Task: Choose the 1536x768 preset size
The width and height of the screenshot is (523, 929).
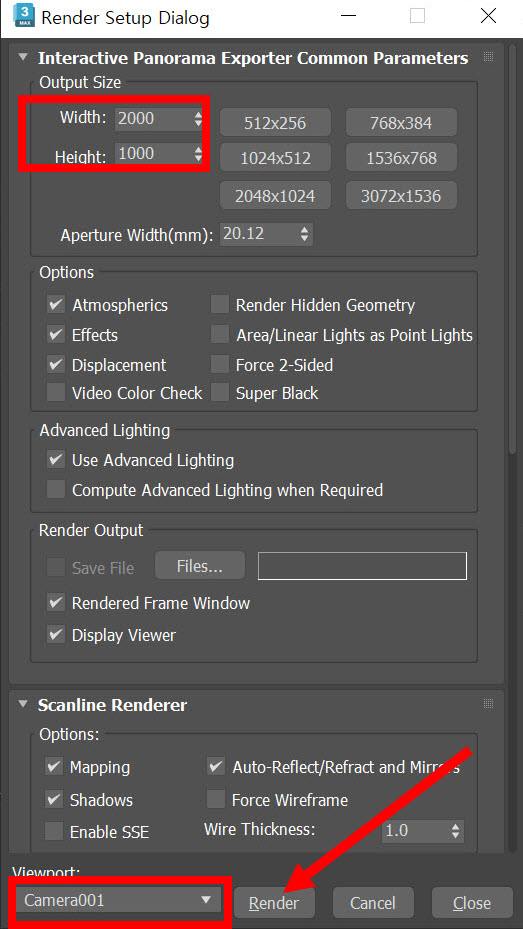Action: pos(401,158)
